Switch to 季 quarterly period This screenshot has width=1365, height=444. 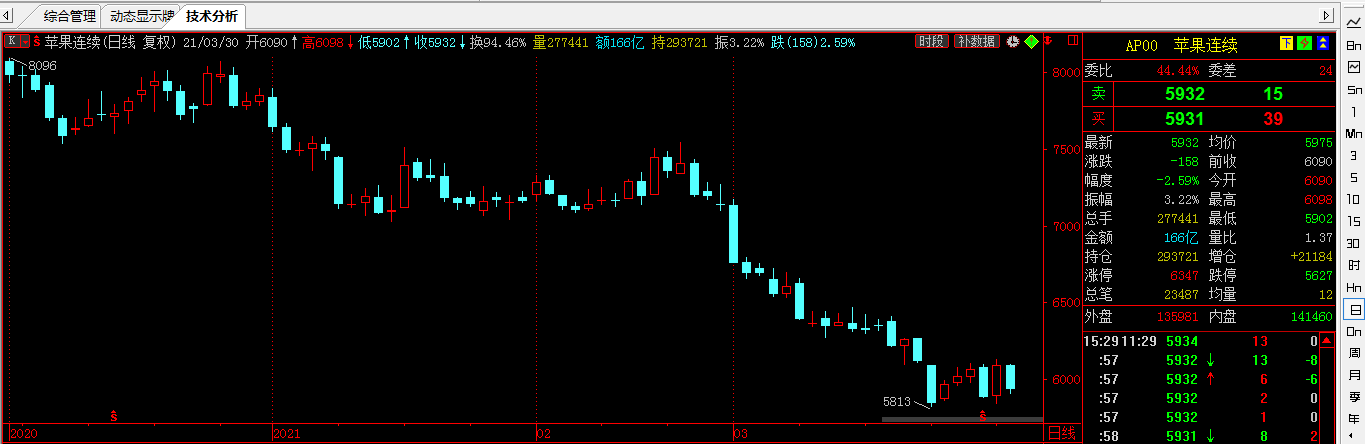(1354, 396)
